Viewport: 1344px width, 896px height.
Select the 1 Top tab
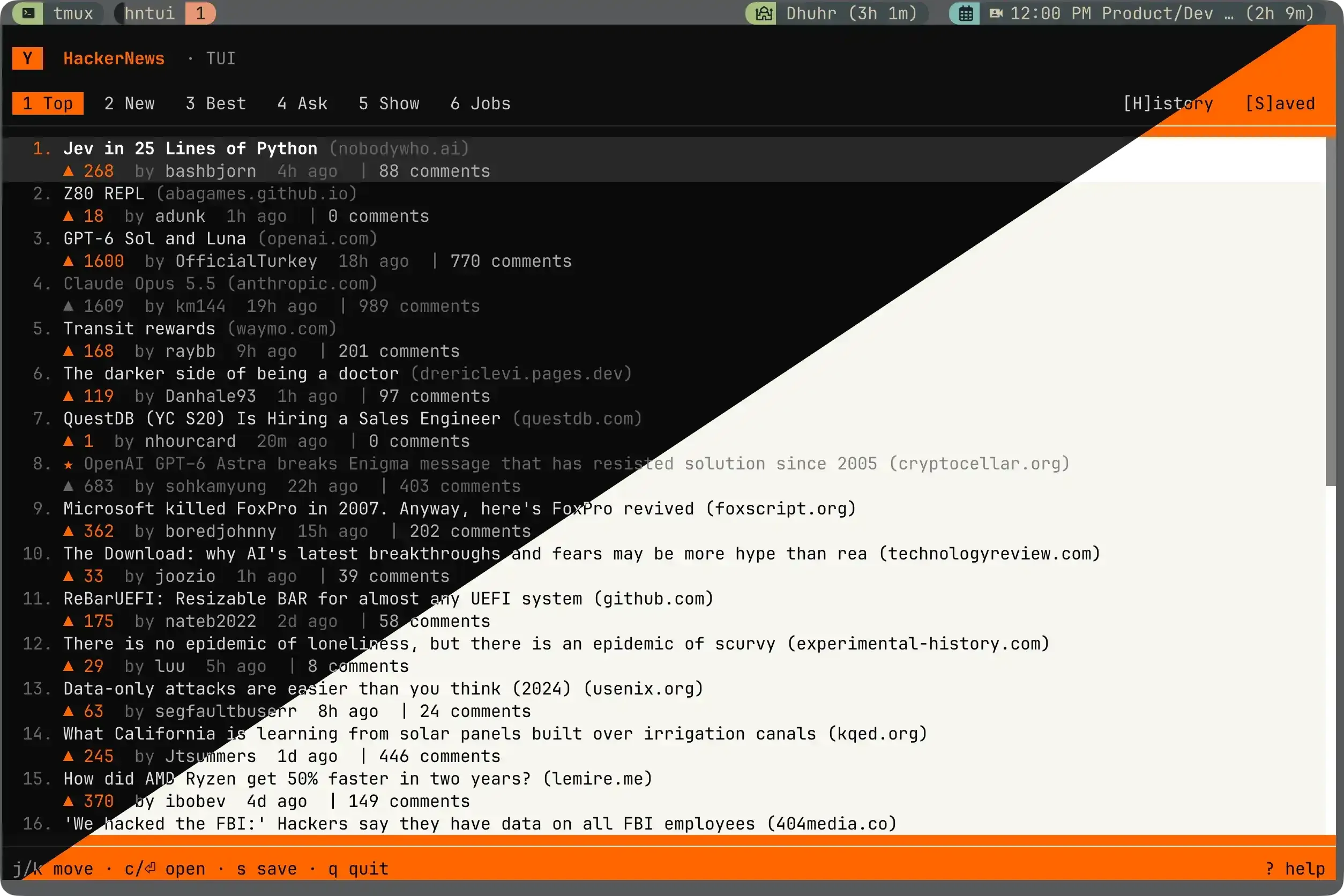click(48, 103)
